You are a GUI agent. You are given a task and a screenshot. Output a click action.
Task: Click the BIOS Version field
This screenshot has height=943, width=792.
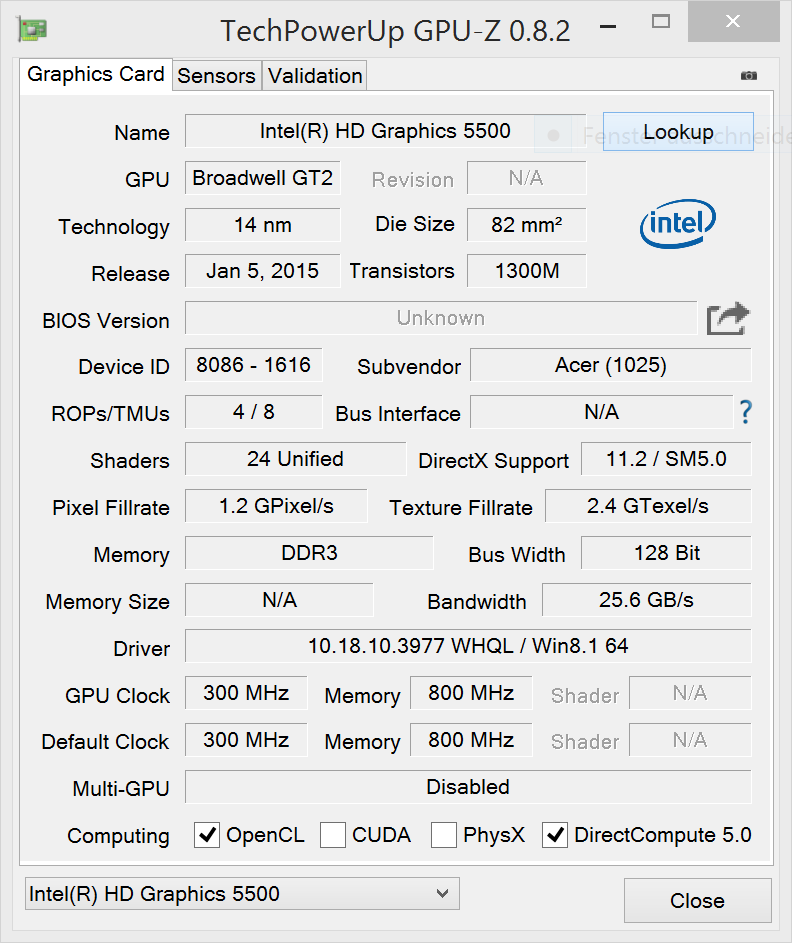click(x=440, y=318)
